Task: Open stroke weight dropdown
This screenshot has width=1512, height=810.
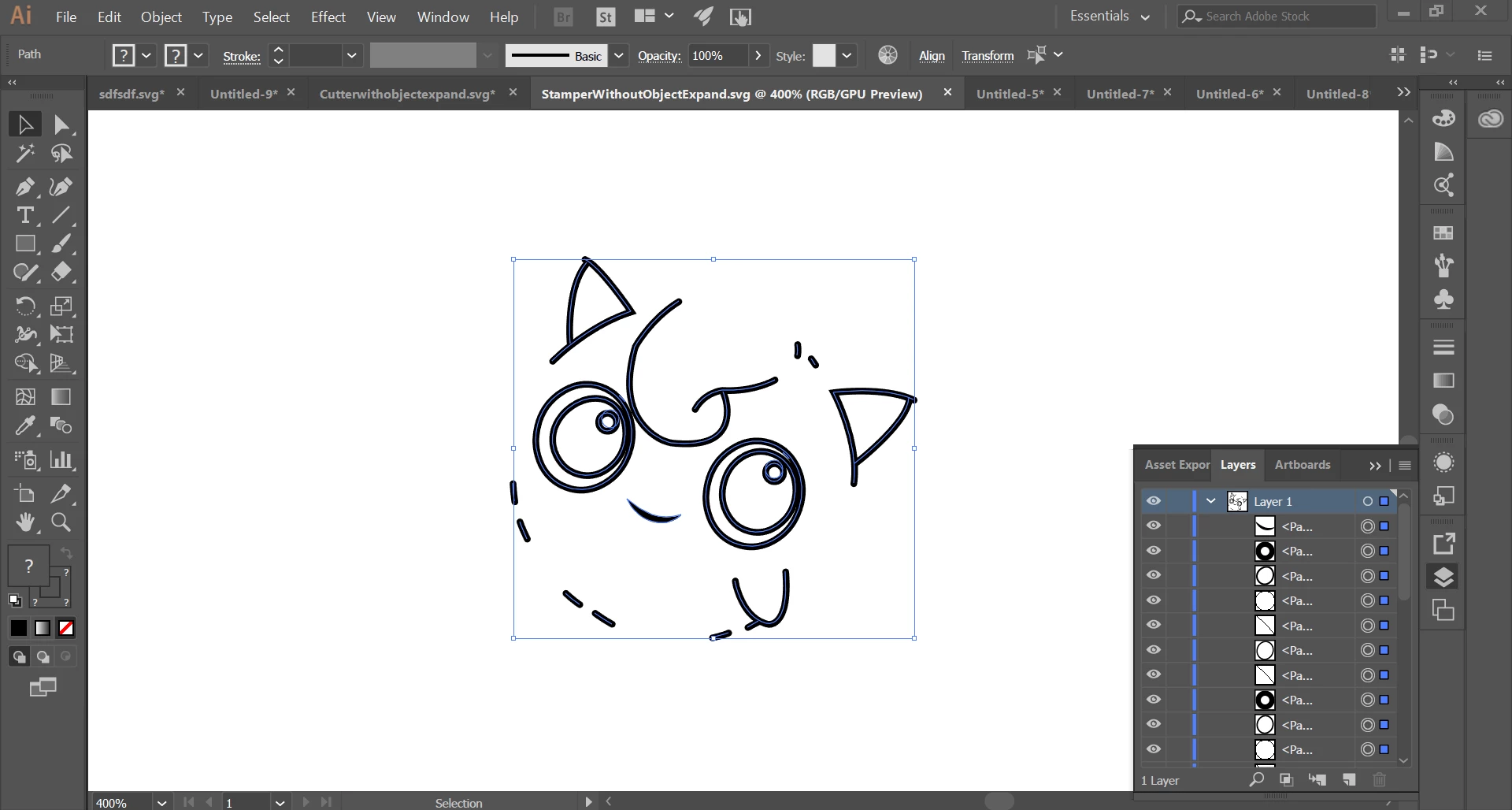Action: 351,55
